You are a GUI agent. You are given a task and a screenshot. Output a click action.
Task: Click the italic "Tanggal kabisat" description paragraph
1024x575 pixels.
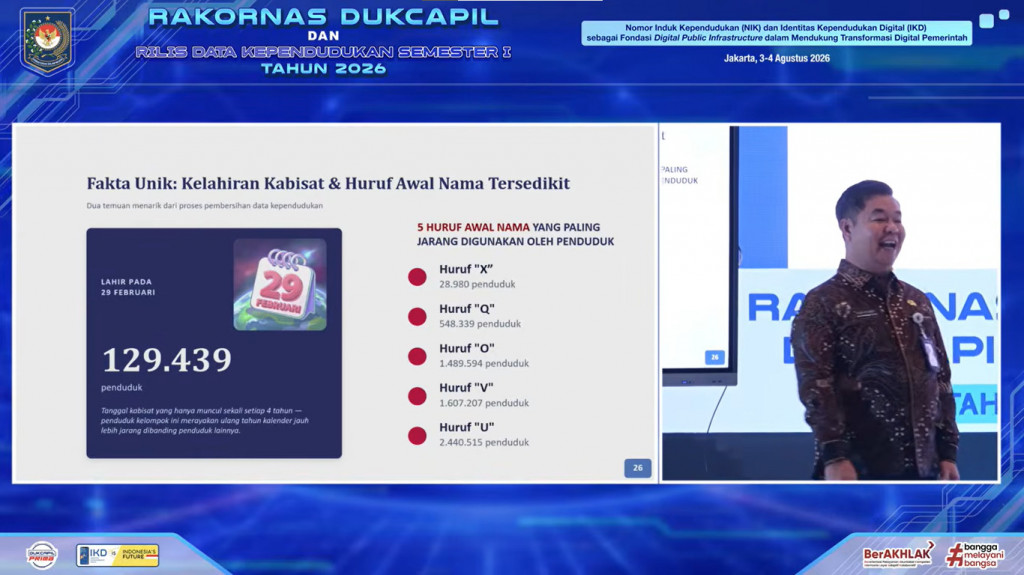click(204, 421)
